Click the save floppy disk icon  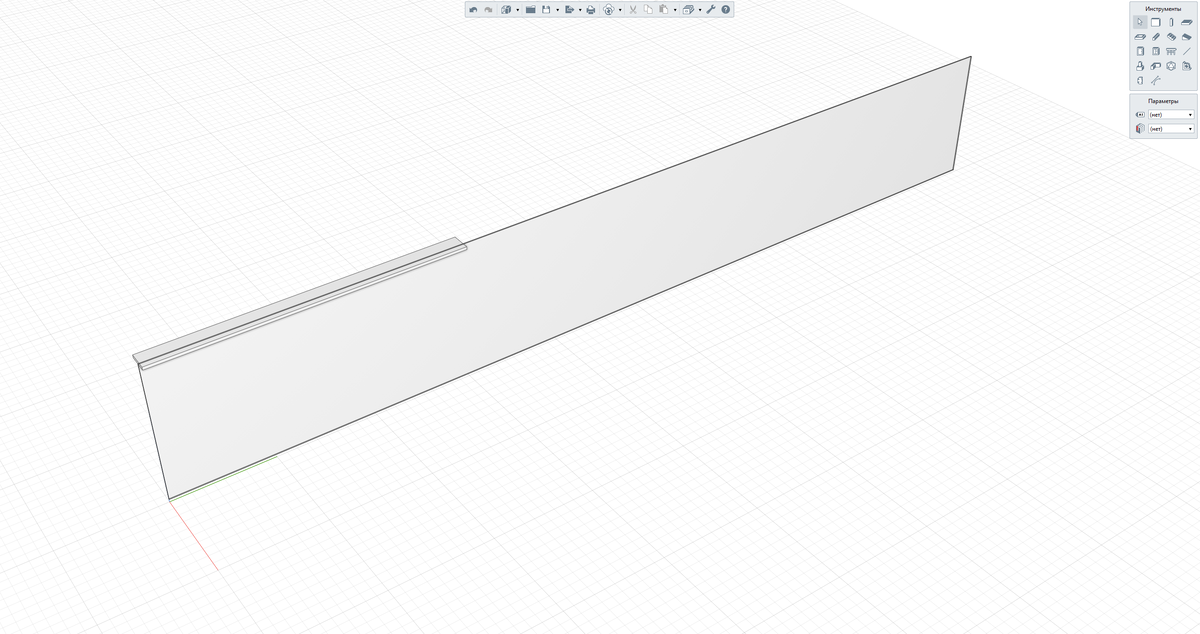(x=546, y=10)
